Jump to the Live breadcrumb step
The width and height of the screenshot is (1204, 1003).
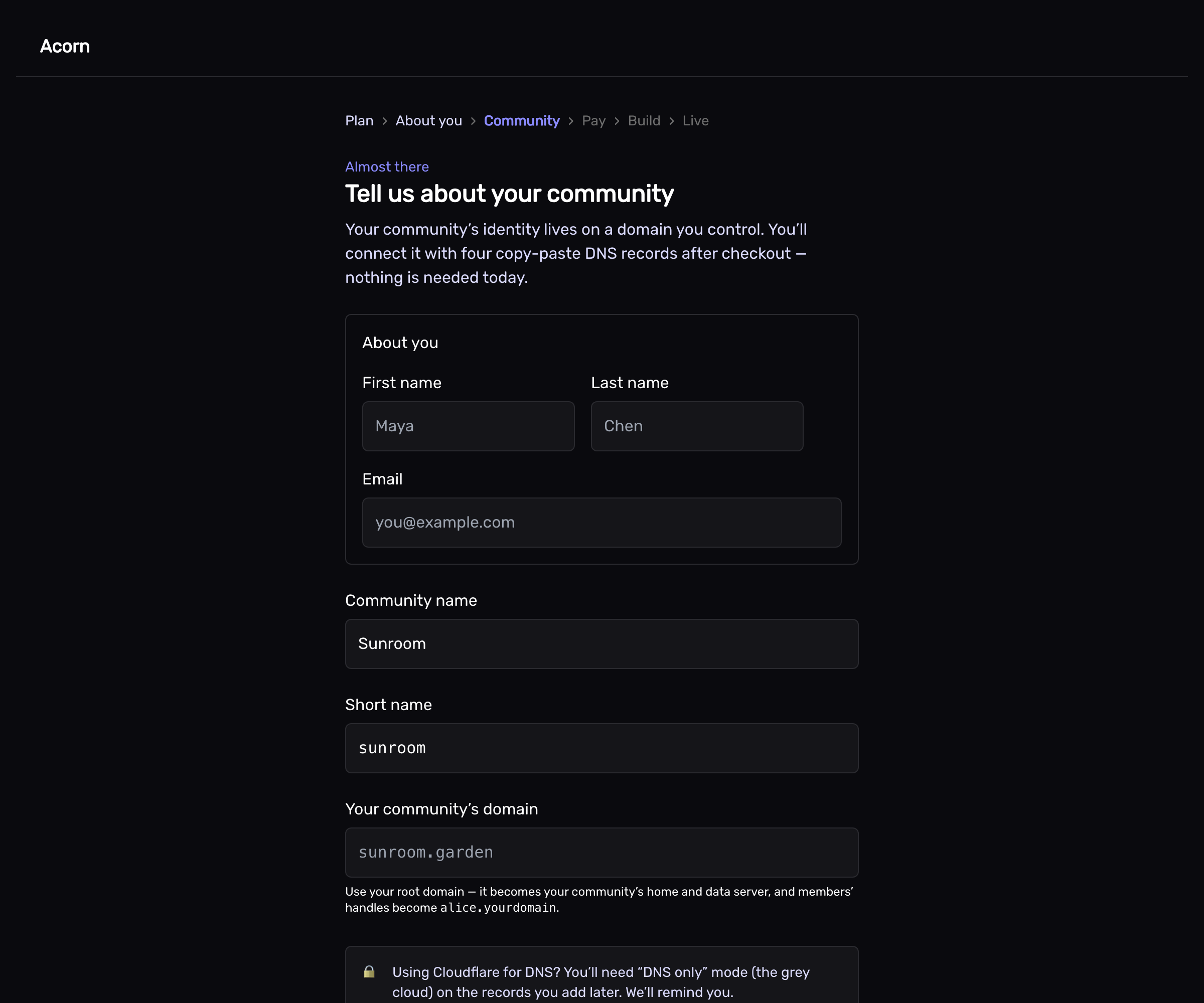(x=695, y=121)
